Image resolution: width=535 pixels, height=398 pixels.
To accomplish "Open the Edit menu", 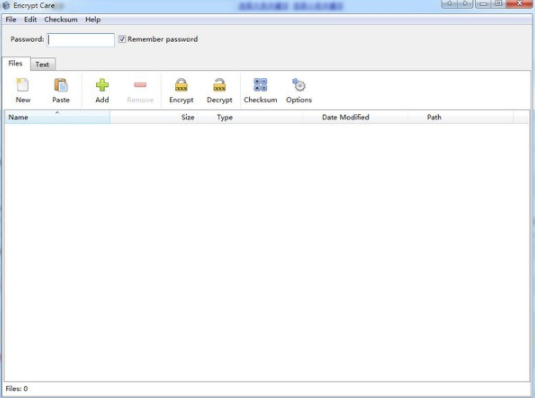I will pos(30,19).
